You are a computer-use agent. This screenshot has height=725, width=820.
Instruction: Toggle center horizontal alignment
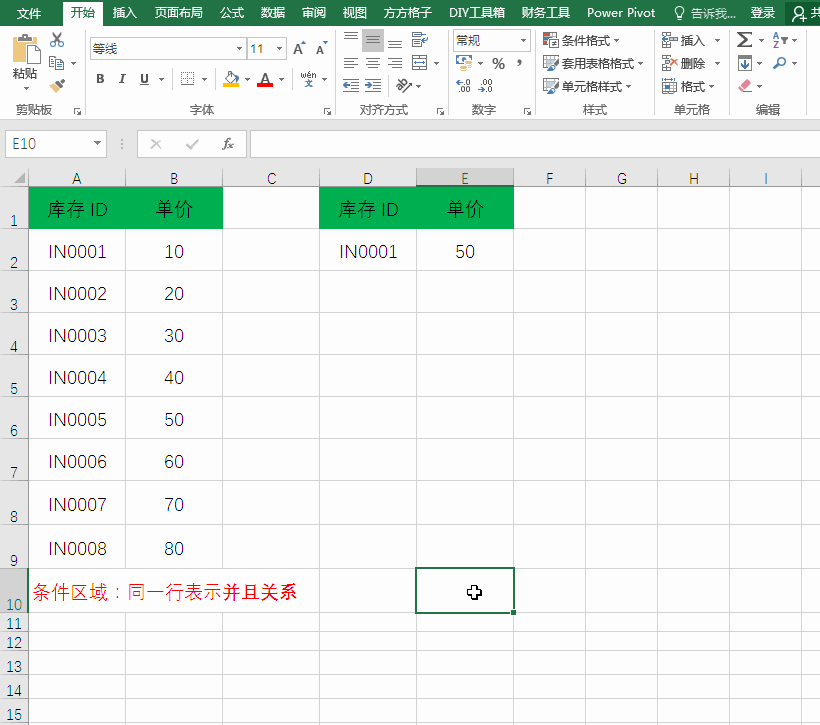point(373,63)
